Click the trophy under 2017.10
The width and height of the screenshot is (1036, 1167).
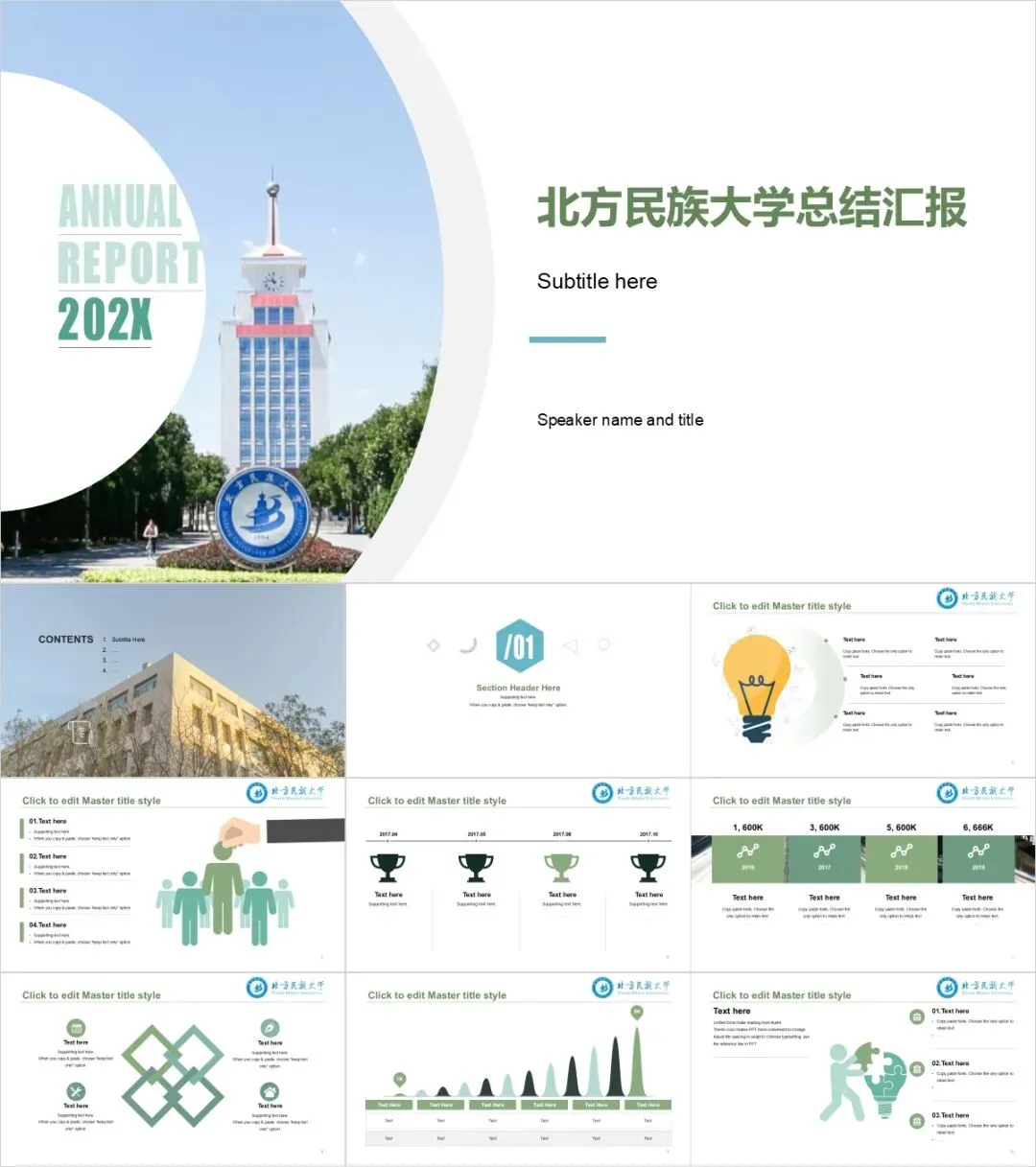pos(648,868)
